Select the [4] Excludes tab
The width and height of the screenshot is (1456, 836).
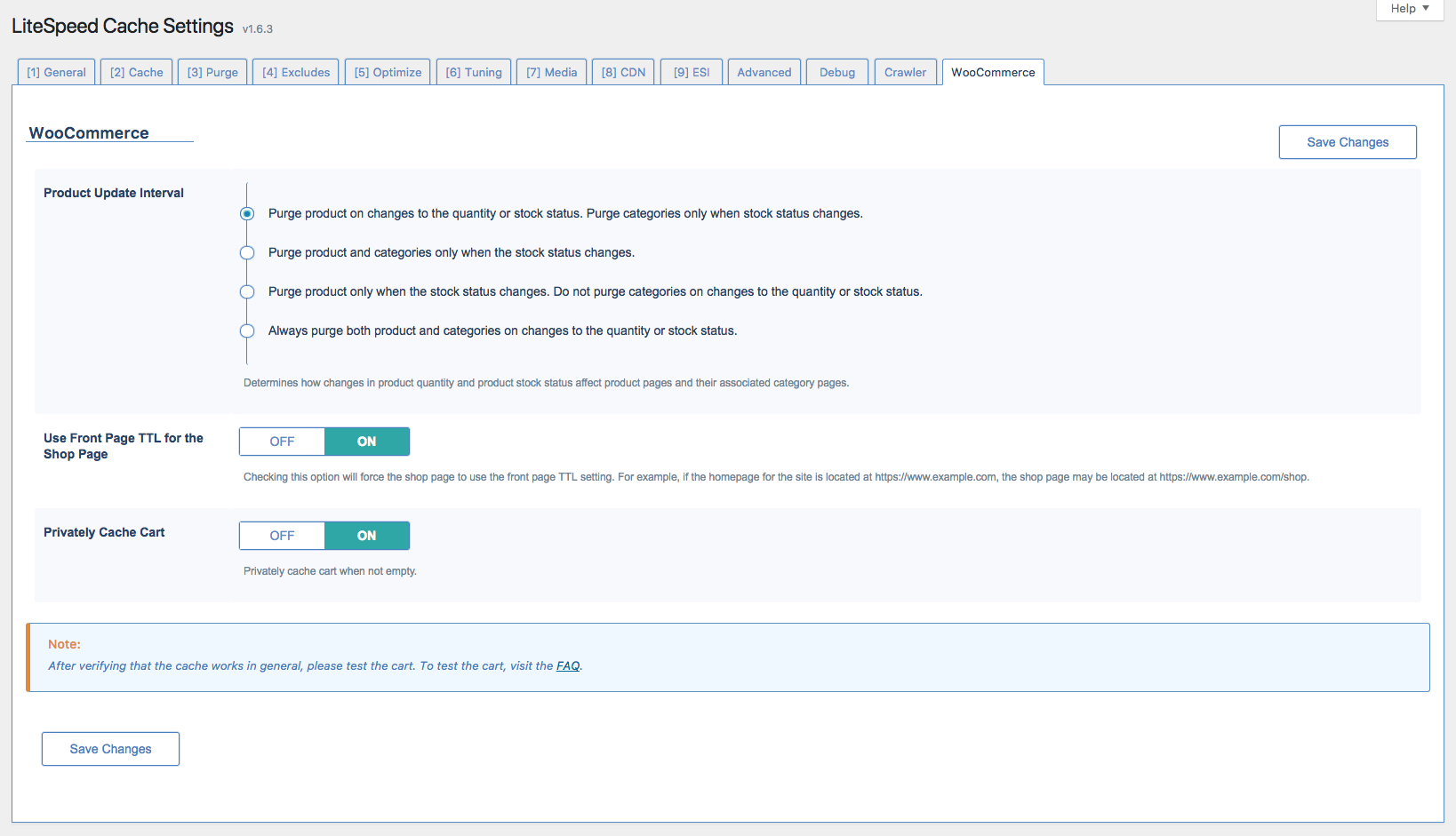pyautogui.click(x=296, y=72)
